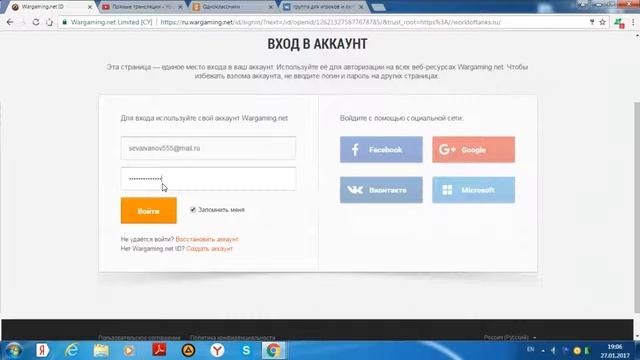Sign in with the Microsoft button

tap(473, 190)
